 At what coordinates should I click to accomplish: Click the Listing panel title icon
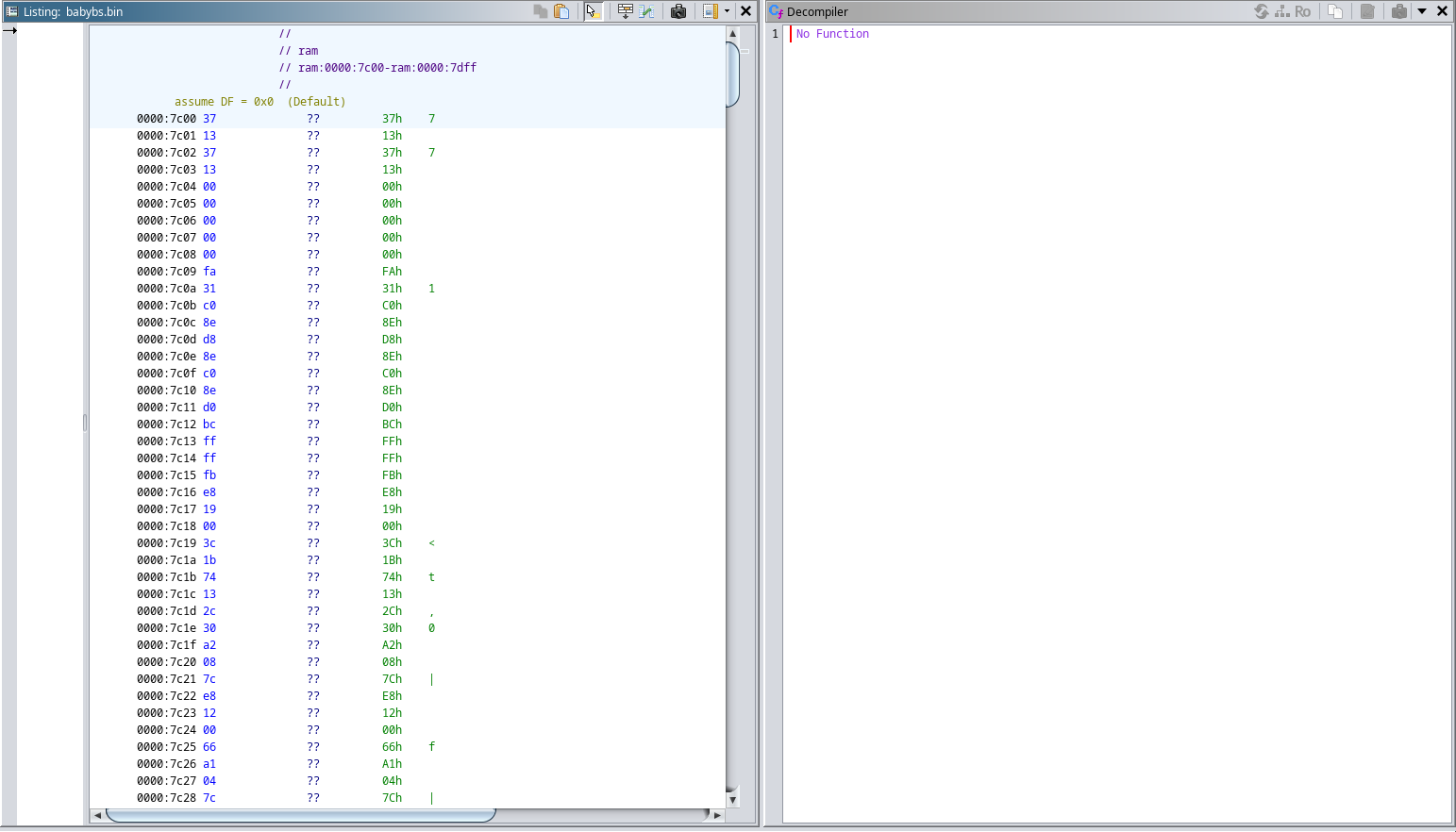pyautogui.click(x=12, y=11)
